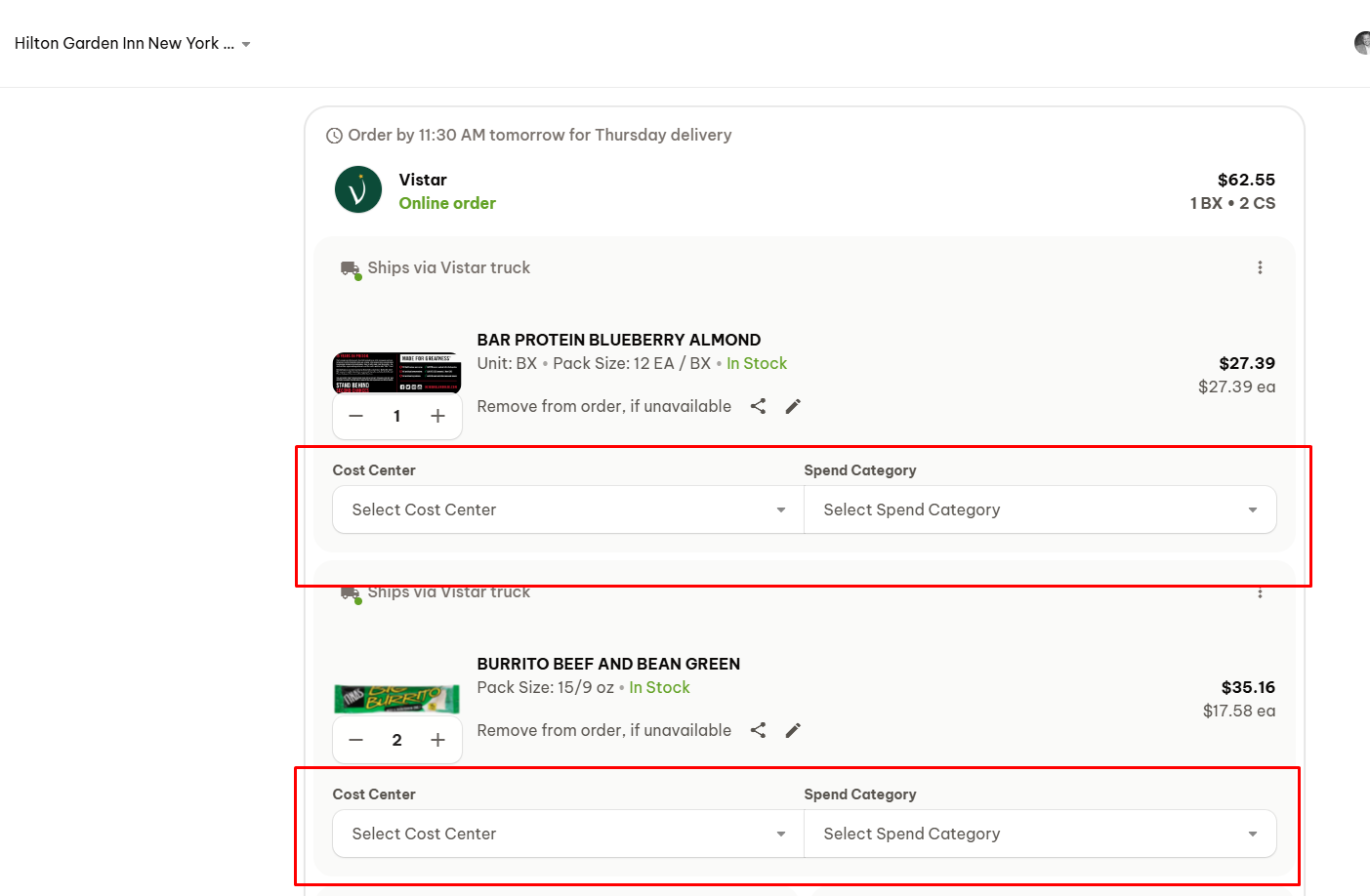Decrease quantity of Burrito Beef and Bean
Screen dimensions: 1370x896
coord(356,740)
